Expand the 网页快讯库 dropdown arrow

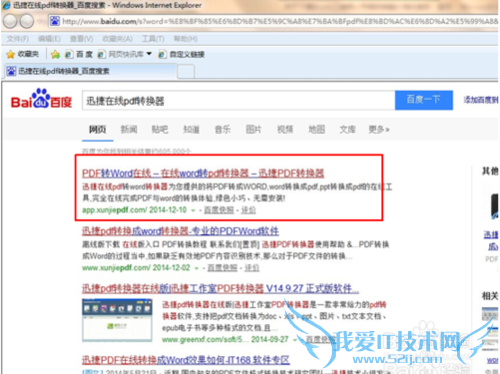[149, 54]
